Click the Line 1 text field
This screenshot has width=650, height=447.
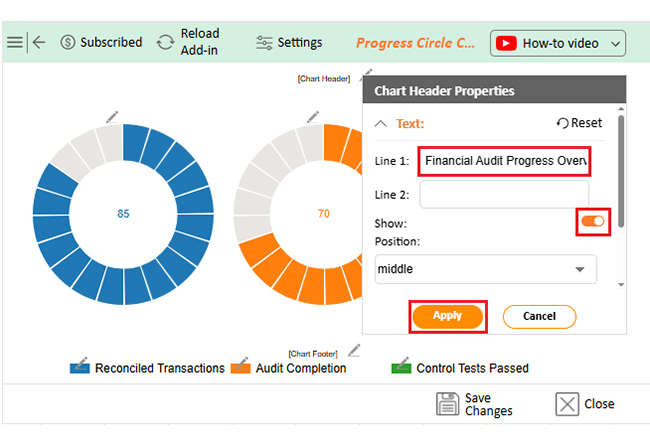tap(504, 160)
